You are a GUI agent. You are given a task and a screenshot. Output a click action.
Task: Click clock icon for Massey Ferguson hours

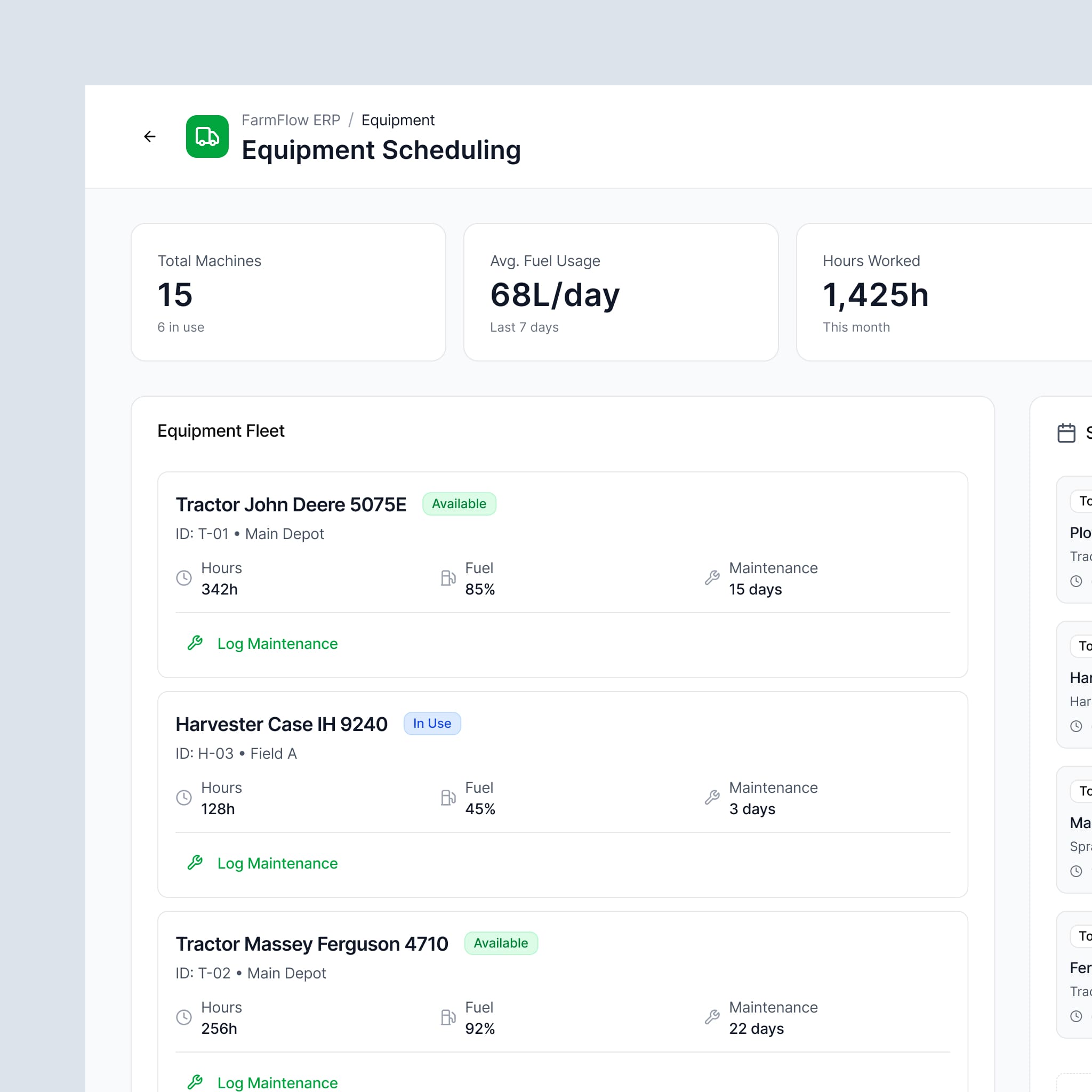[184, 1017]
